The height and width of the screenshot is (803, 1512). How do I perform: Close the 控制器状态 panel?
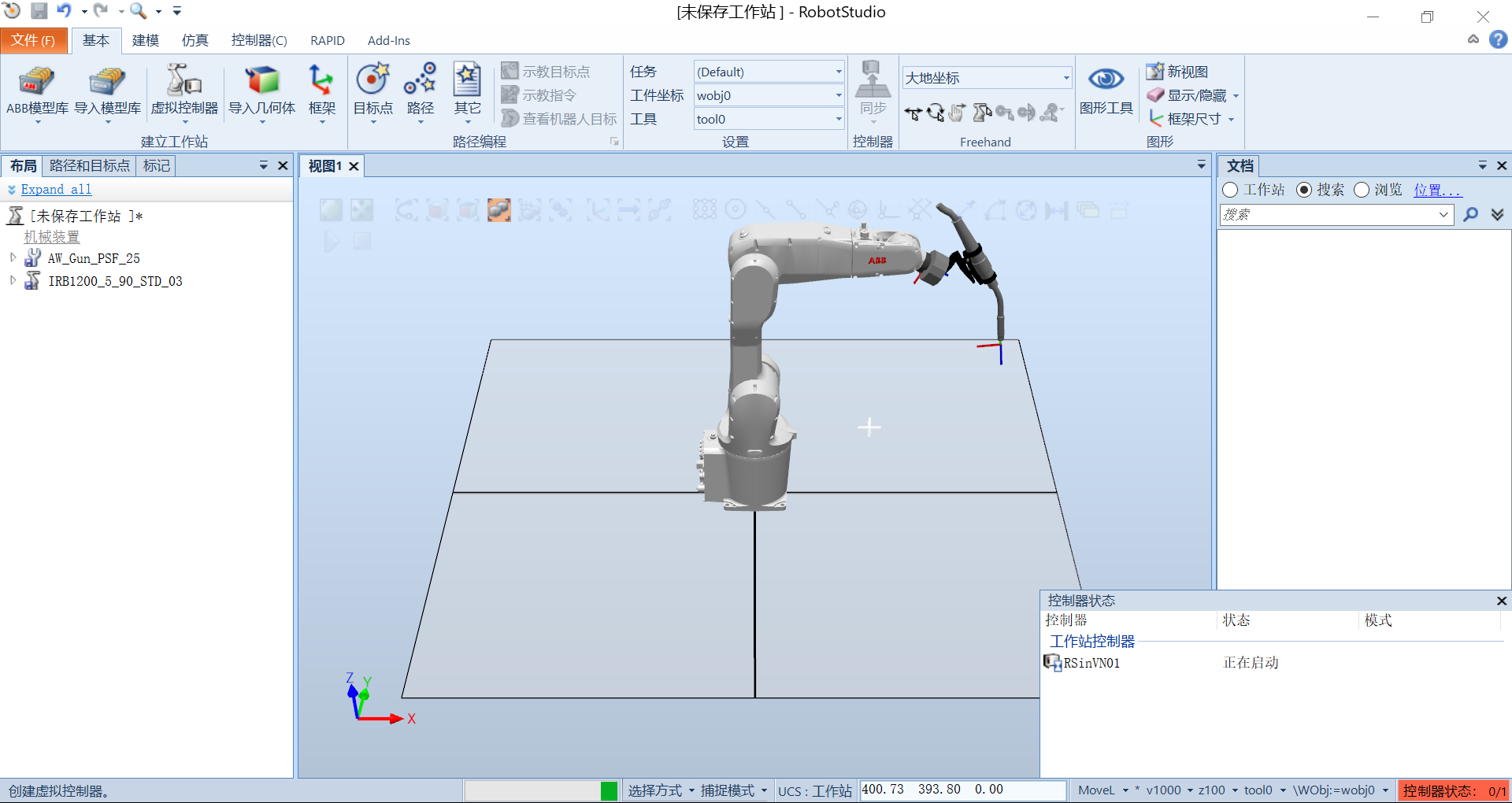pyautogui.click(x=1502, y=601)
